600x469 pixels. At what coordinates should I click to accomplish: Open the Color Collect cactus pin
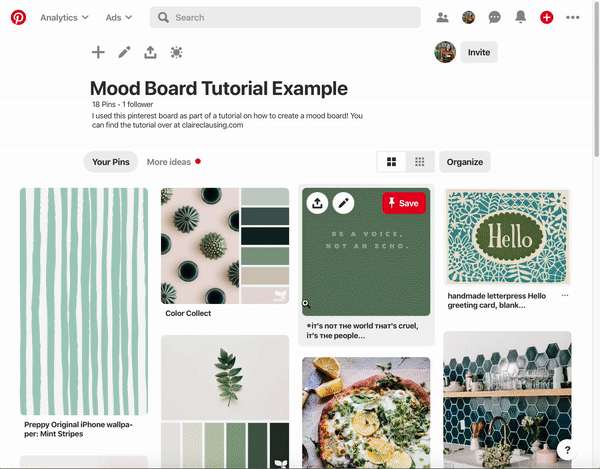coord(225,246)
